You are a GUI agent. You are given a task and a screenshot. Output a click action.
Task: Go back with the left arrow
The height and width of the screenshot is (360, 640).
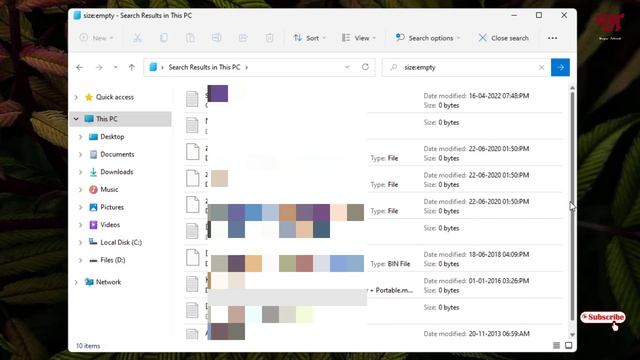tap(80, 67)
